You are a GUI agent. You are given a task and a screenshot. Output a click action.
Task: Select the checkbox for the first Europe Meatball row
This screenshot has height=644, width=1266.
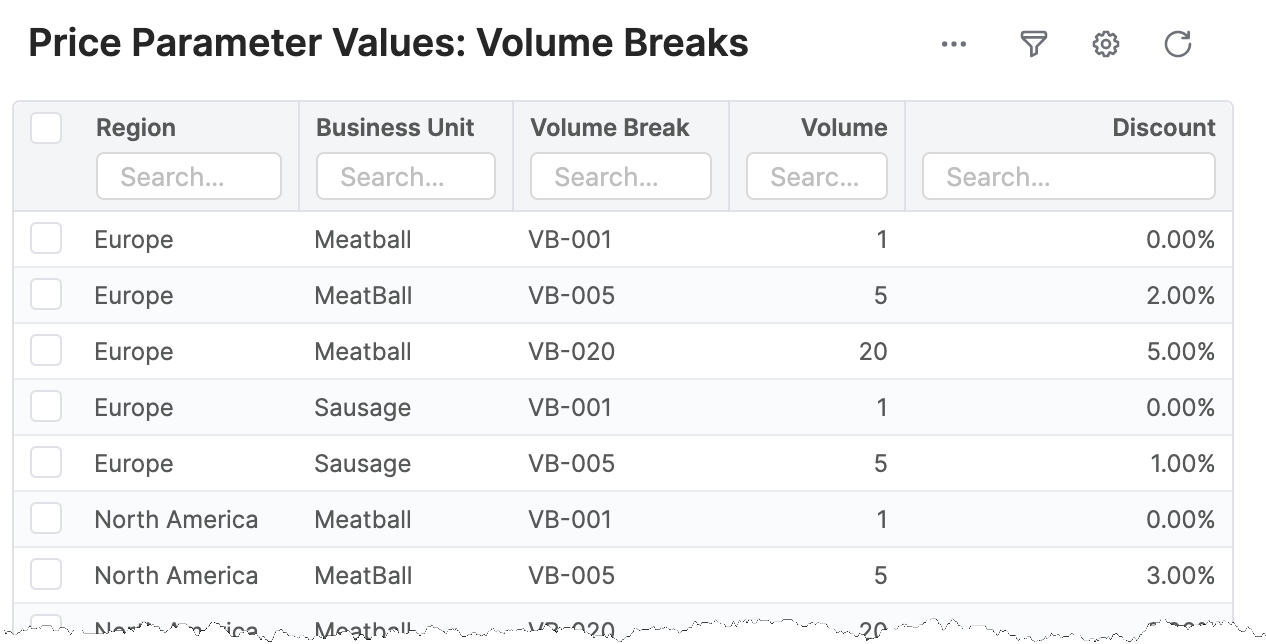(46, 238)
